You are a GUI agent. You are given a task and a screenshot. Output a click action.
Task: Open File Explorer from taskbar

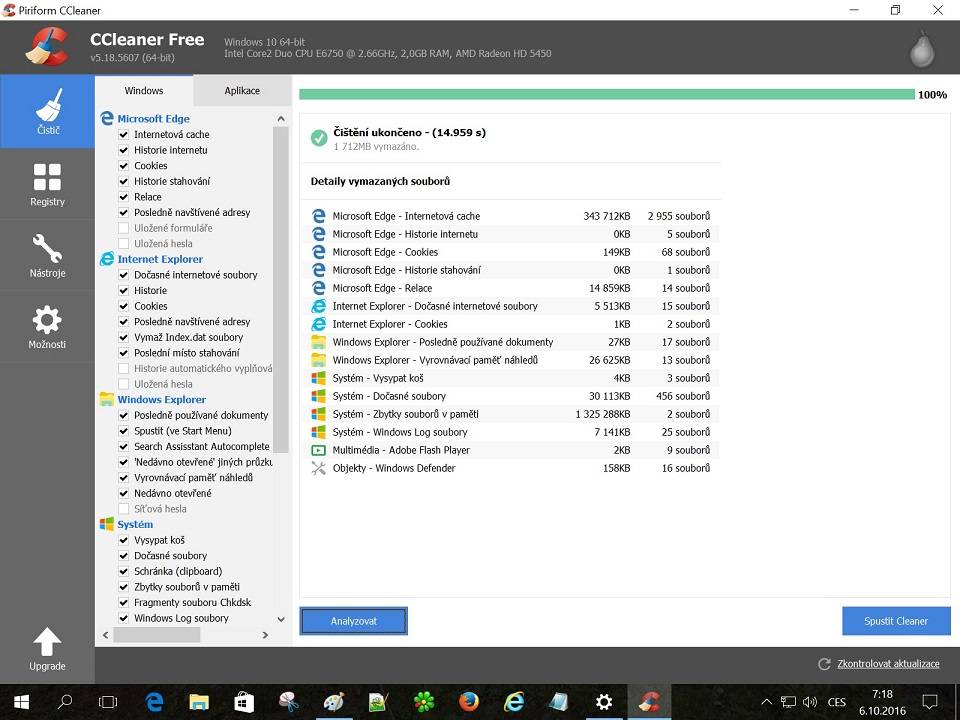pyautogui.click(x=199, y=702)
